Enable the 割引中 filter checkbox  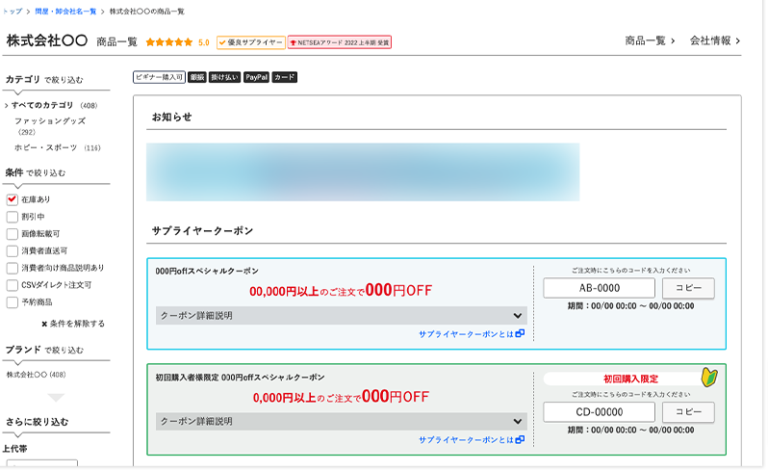(12, 216)
